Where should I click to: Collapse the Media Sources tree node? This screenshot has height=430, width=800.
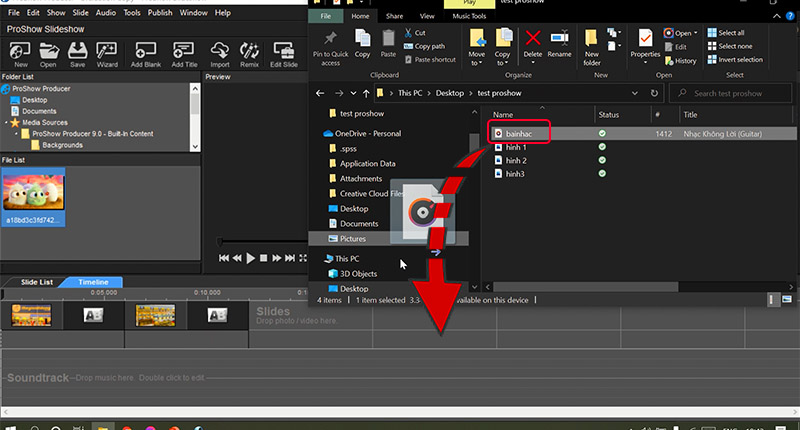[x=5, y=122]
